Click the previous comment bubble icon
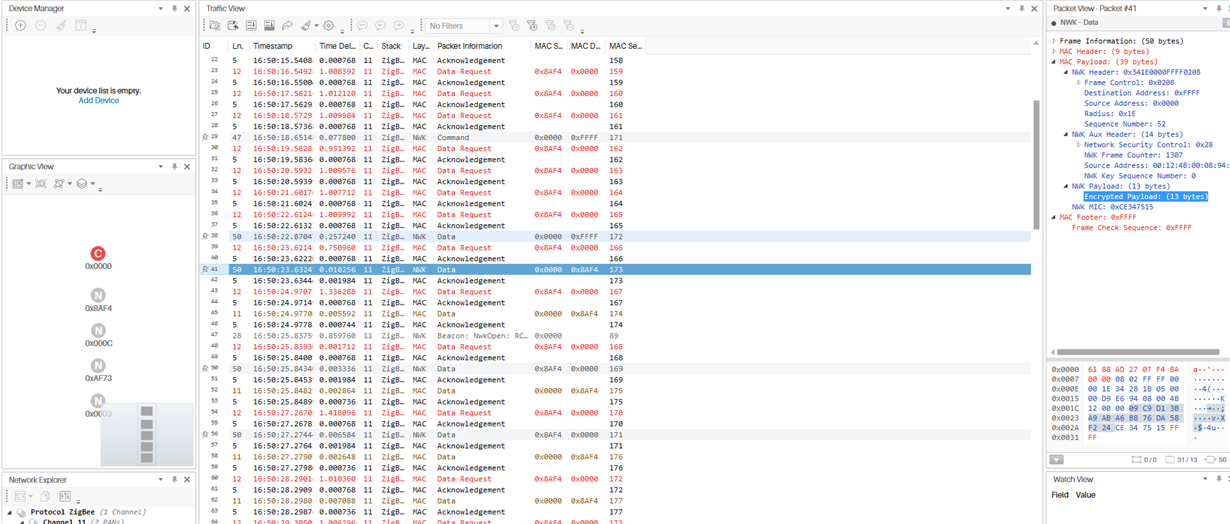Viewport: 1230px width, 524px height. pyautogui.click(x=380, y=25)
